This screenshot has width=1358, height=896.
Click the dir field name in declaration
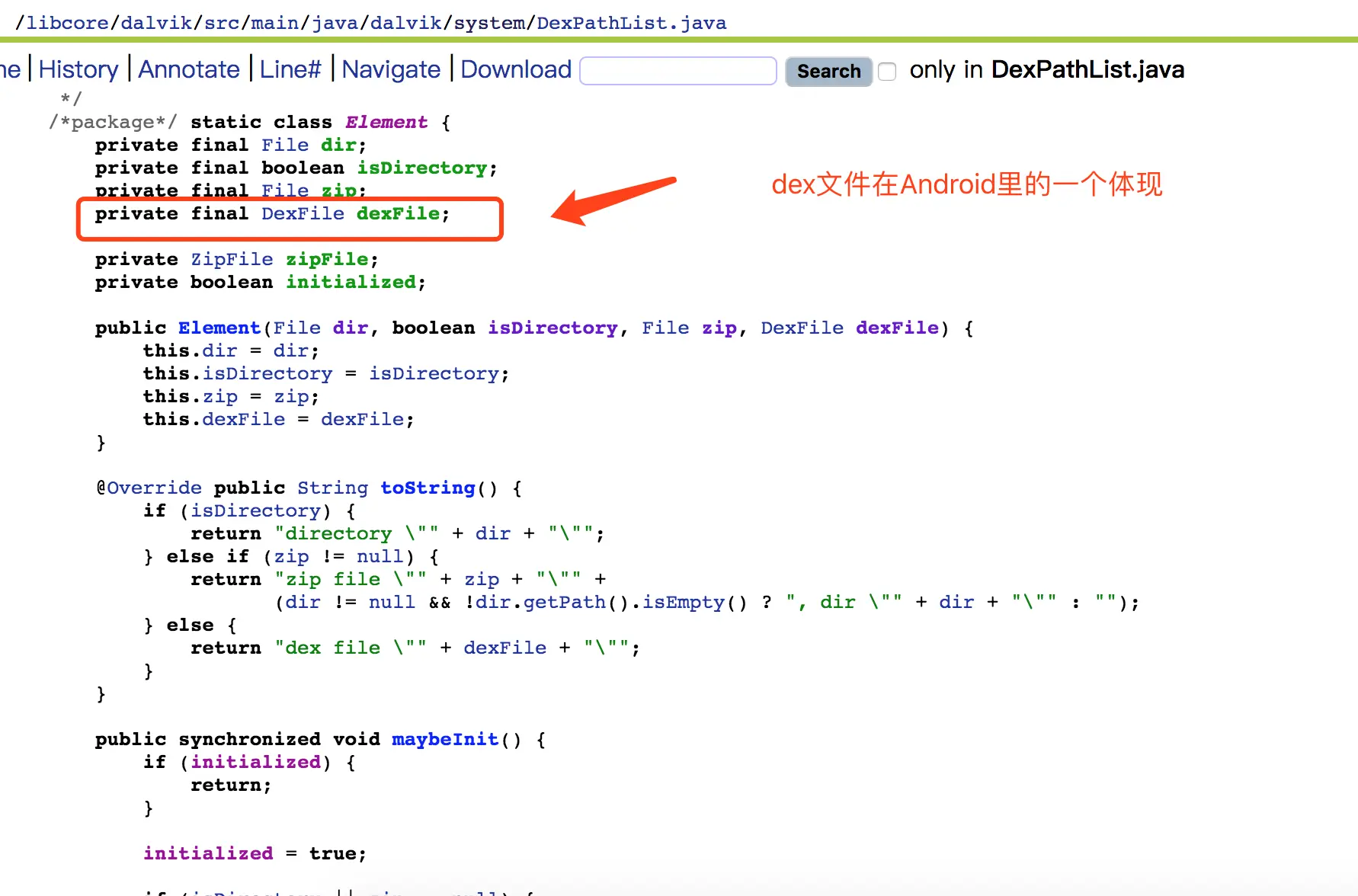(x=338, y=145)
